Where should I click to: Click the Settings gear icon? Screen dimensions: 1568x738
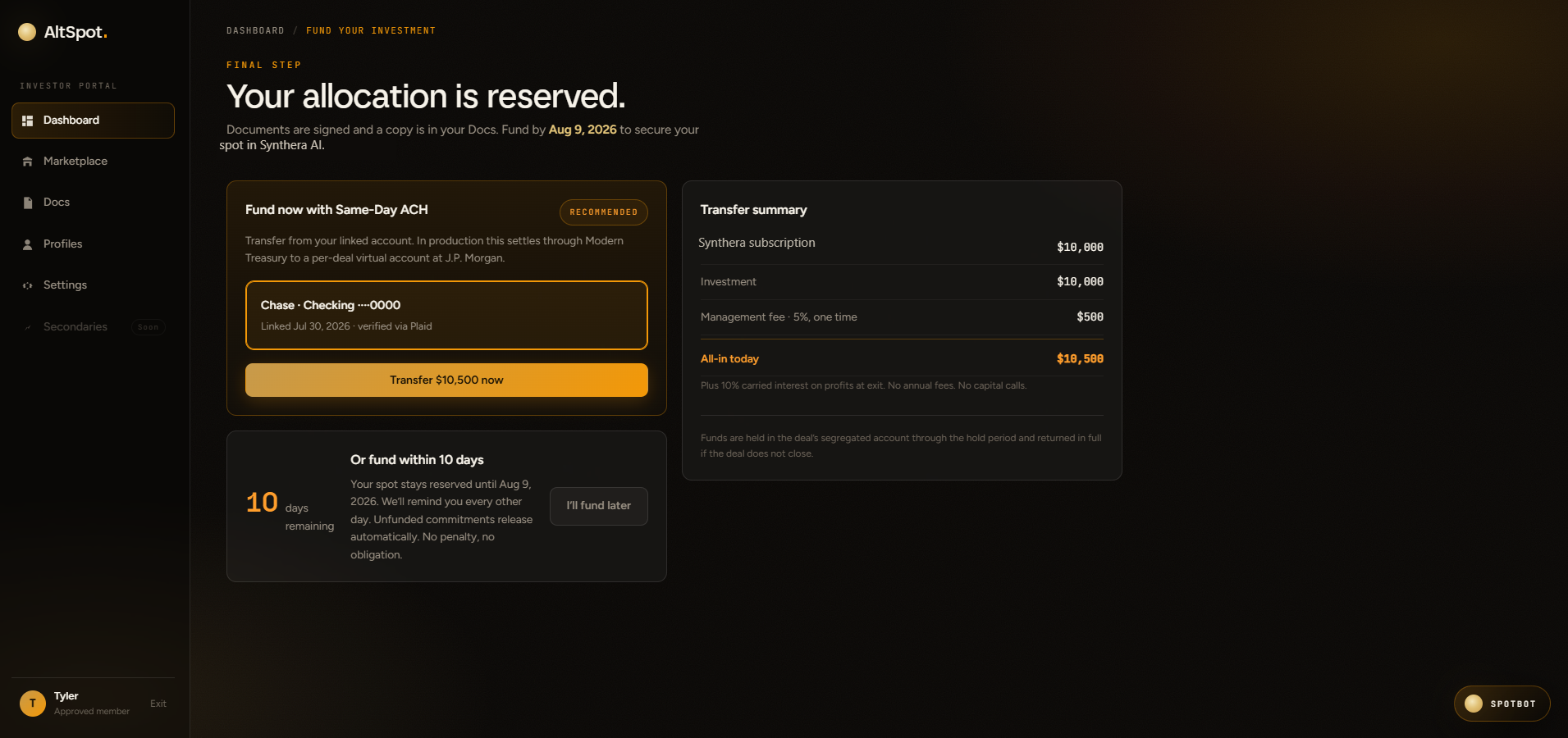pyautogui.click(x=27, y=285)
